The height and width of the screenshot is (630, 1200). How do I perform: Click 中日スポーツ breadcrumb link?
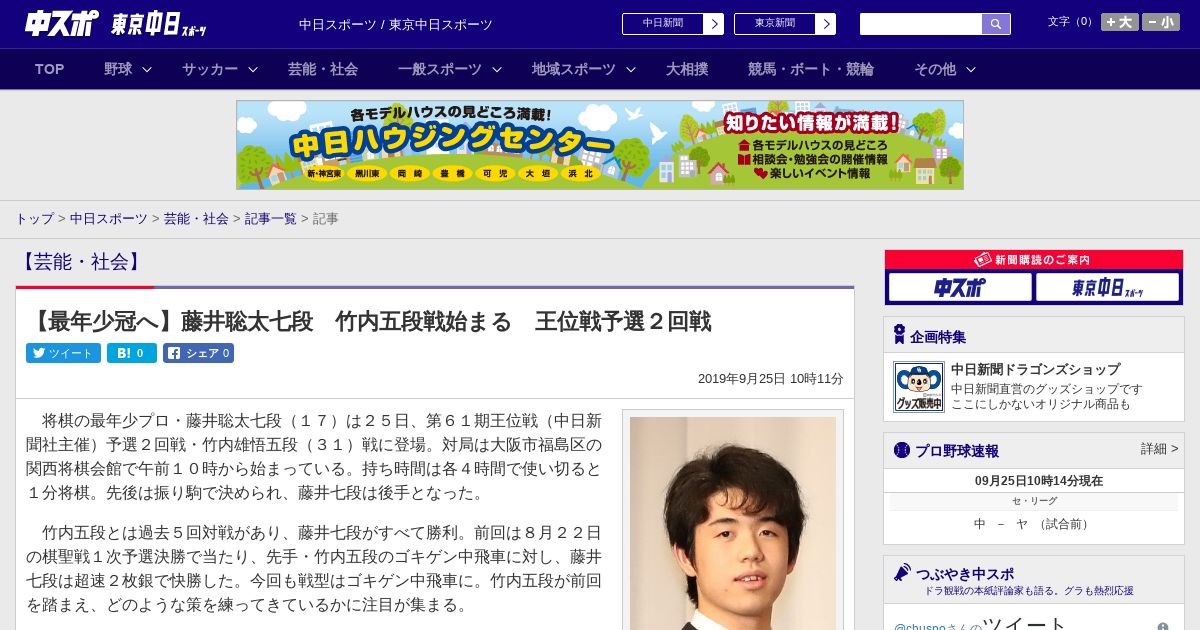pos(109,218)
